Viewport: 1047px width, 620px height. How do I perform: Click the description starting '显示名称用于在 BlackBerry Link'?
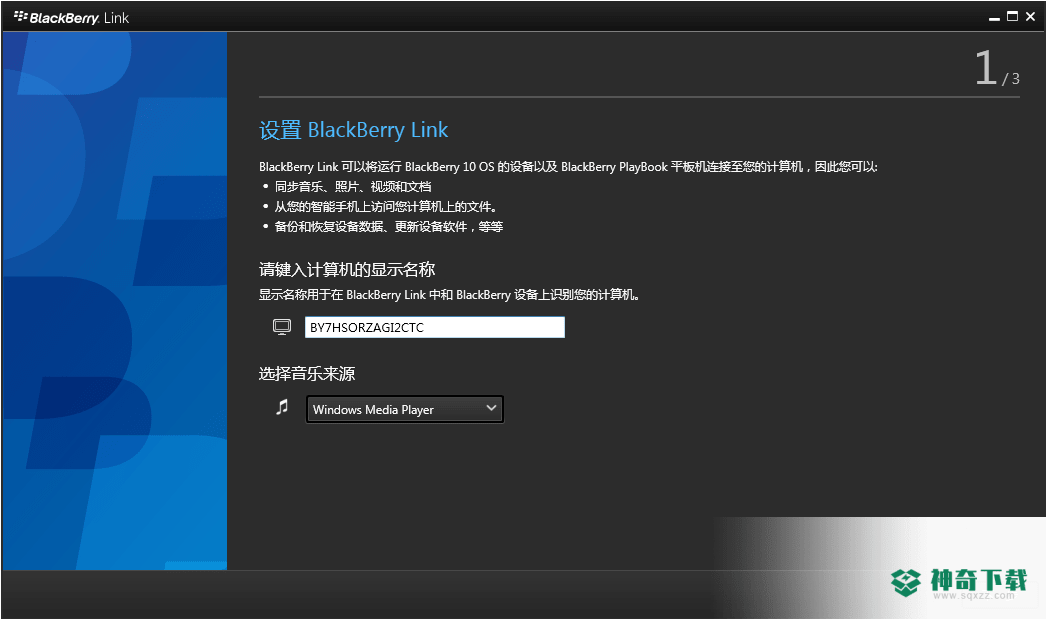[x=449, y=295]
